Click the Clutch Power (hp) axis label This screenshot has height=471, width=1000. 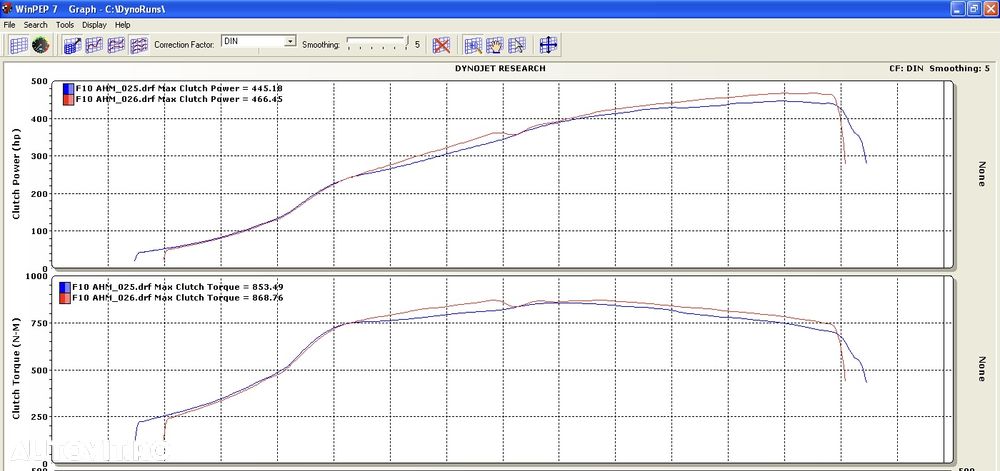click(17, 176)
